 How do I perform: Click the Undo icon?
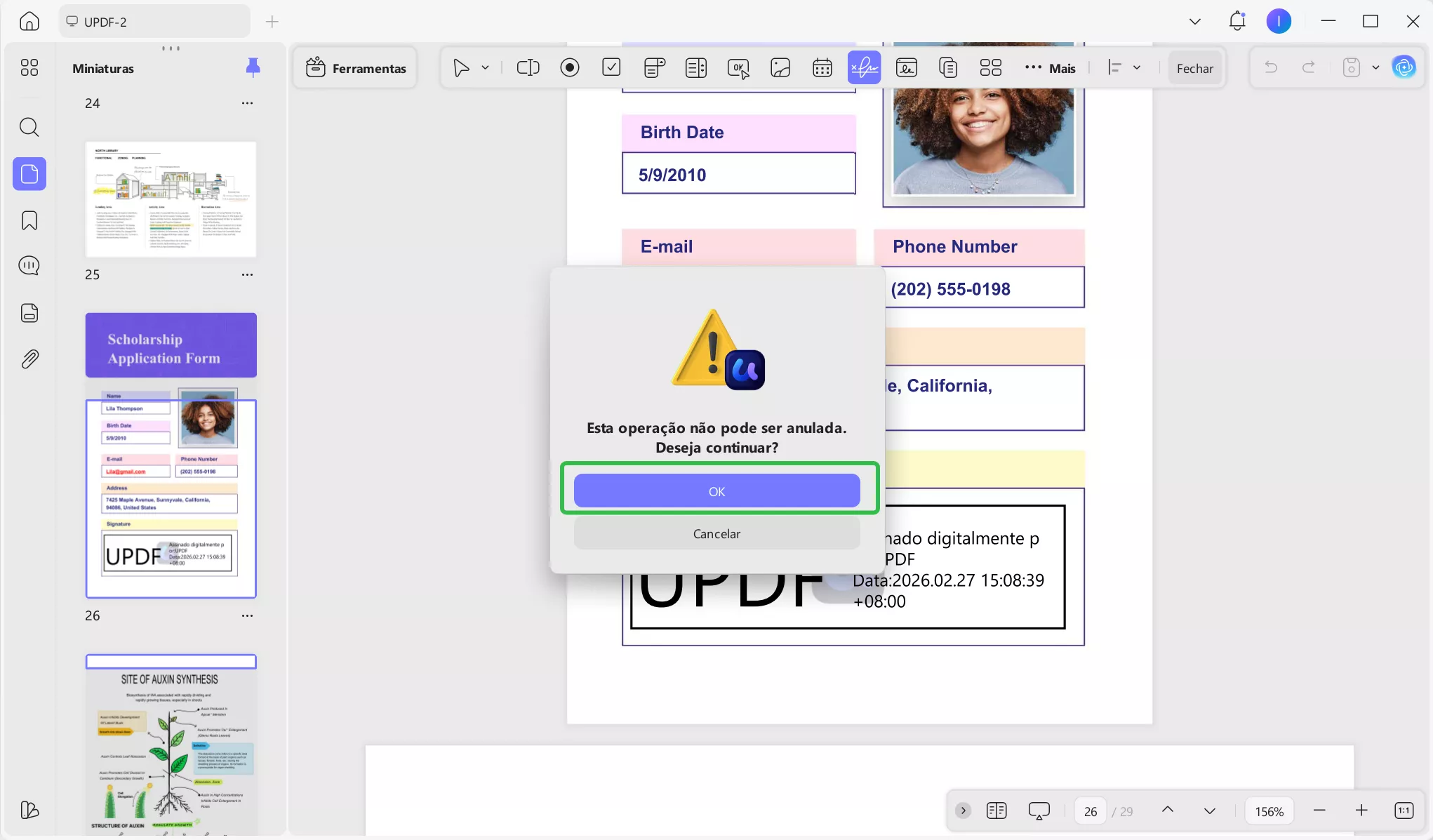pyautogui.click(x=1272, y=67)
